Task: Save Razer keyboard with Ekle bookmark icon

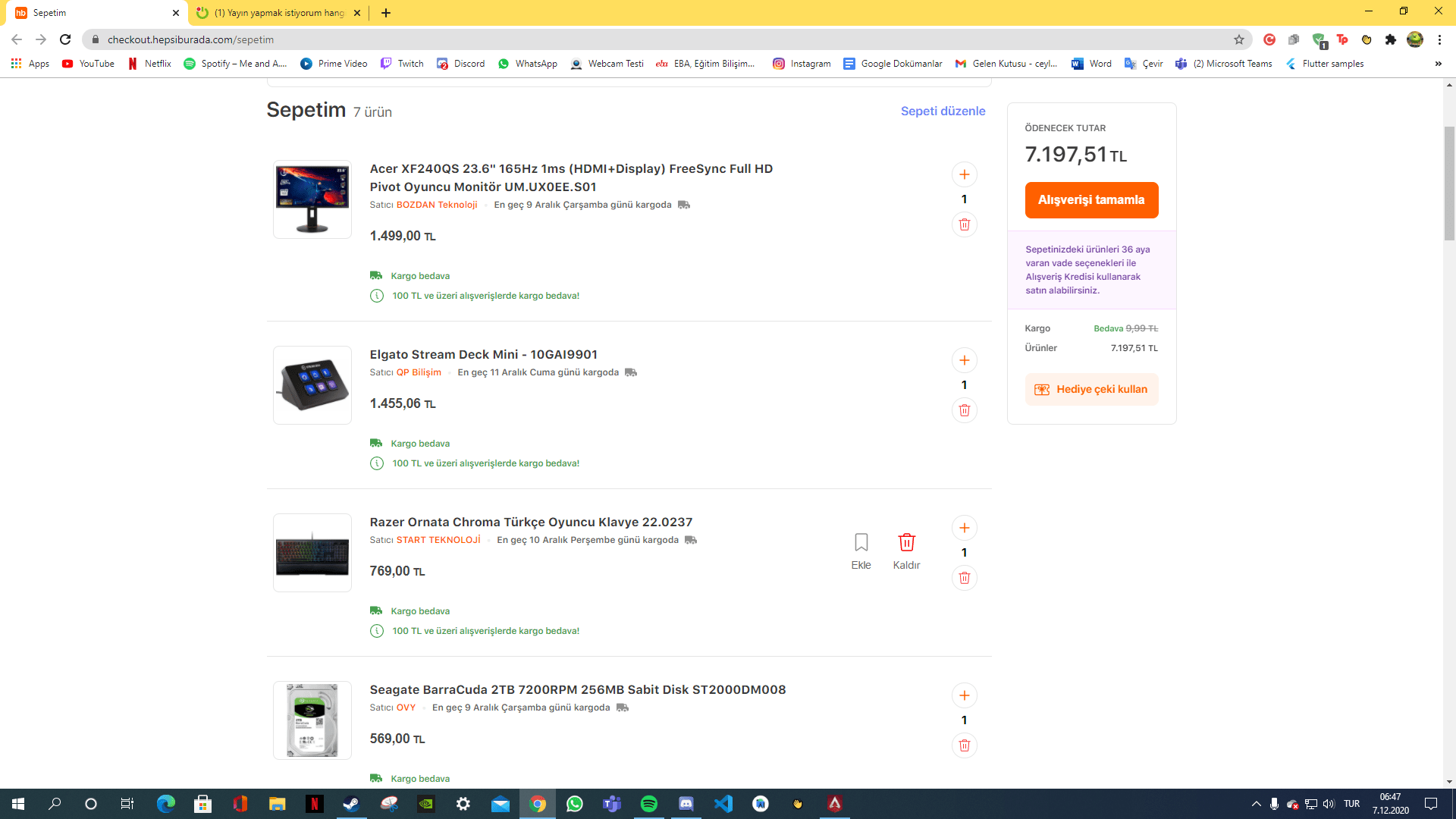Action: (x=861, y=543)
